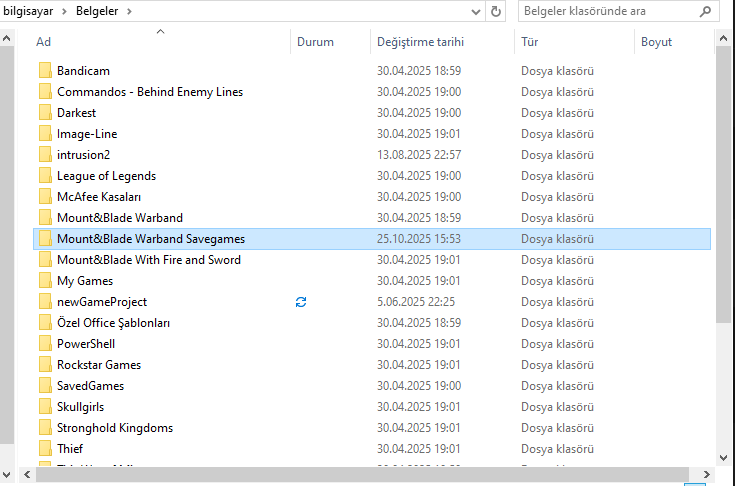Click the file list scroll down arrow
The width and height of the screenshot is (735, 486).
tap(723, 457)
